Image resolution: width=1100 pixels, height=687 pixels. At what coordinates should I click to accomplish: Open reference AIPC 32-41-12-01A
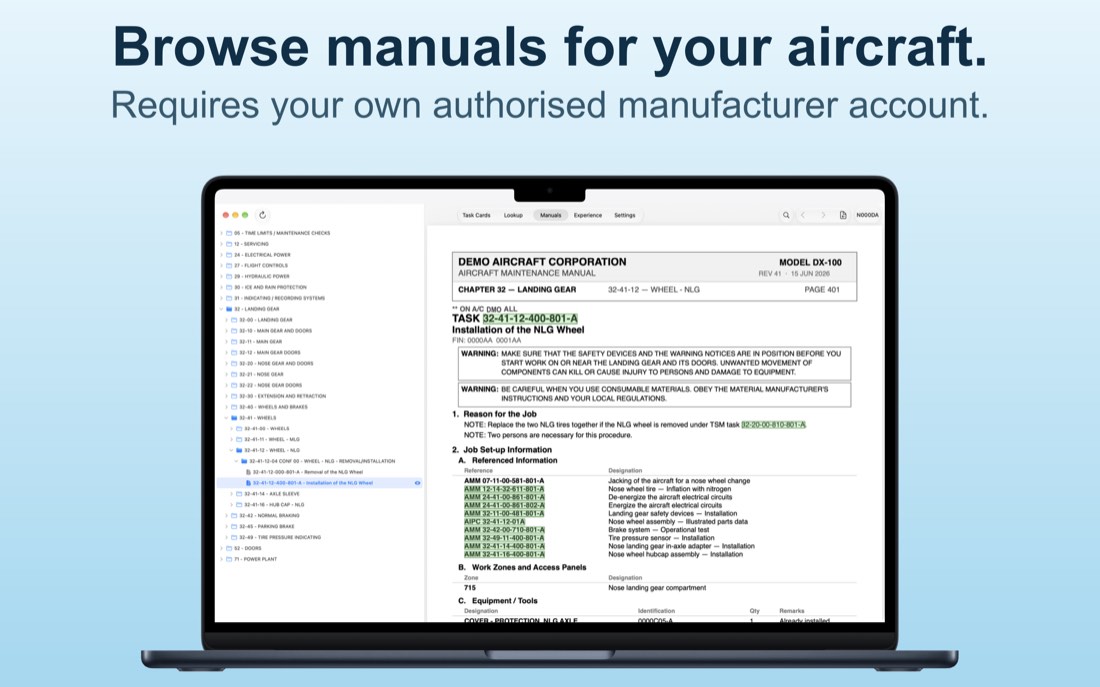[x=494, y=521]
